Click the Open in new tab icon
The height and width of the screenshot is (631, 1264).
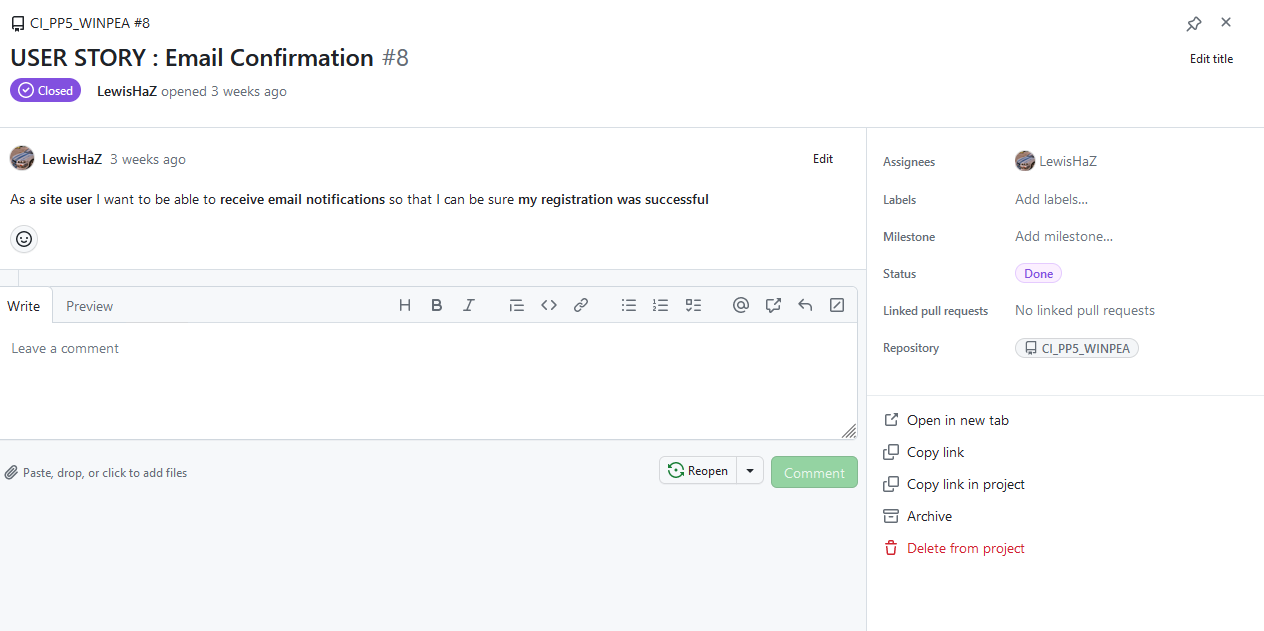(891, 420)
